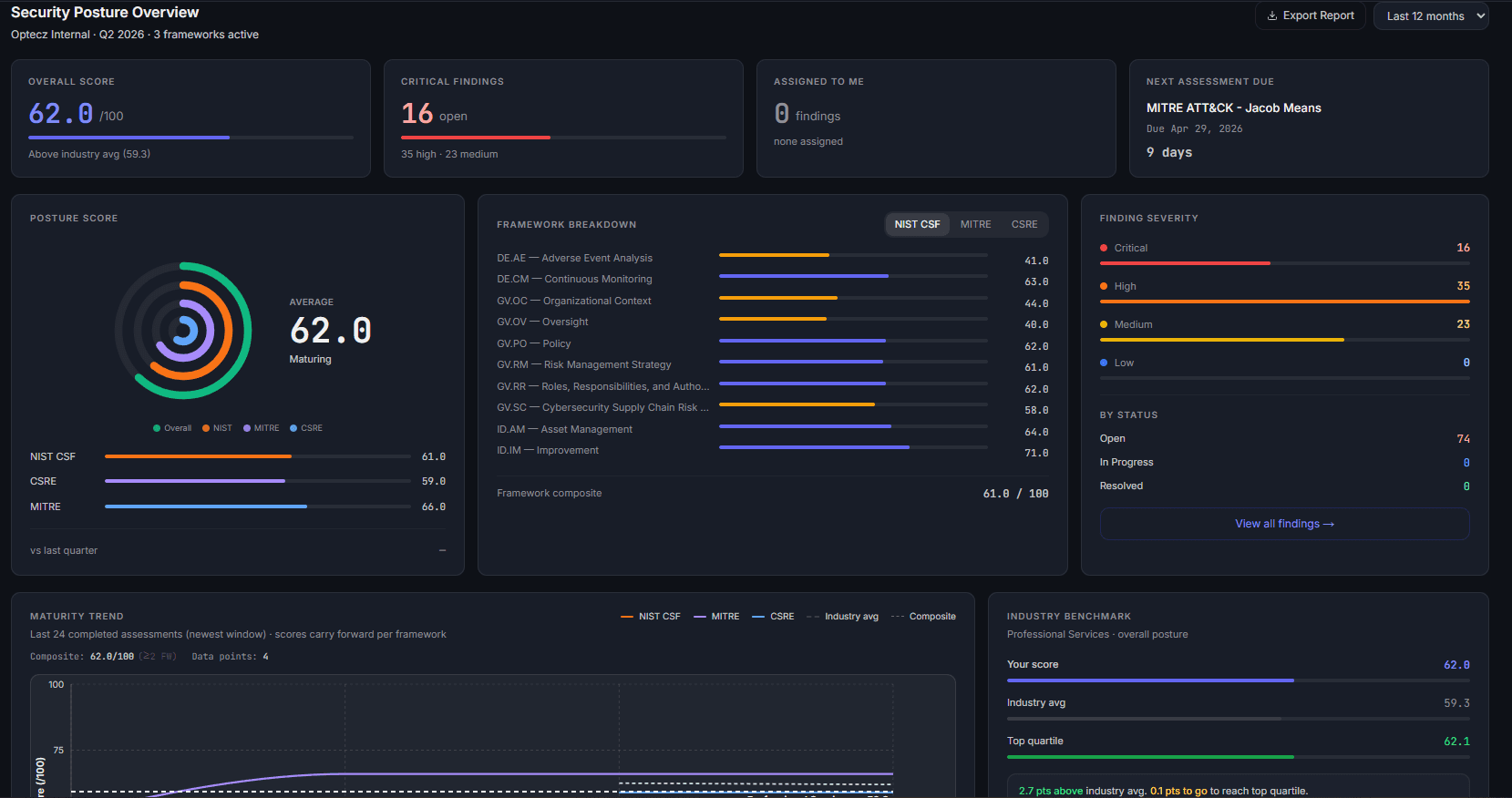The width and height of the screenshot is (1512, 798).
Task: Click the In Progress status row
Action: [1284, 463]
